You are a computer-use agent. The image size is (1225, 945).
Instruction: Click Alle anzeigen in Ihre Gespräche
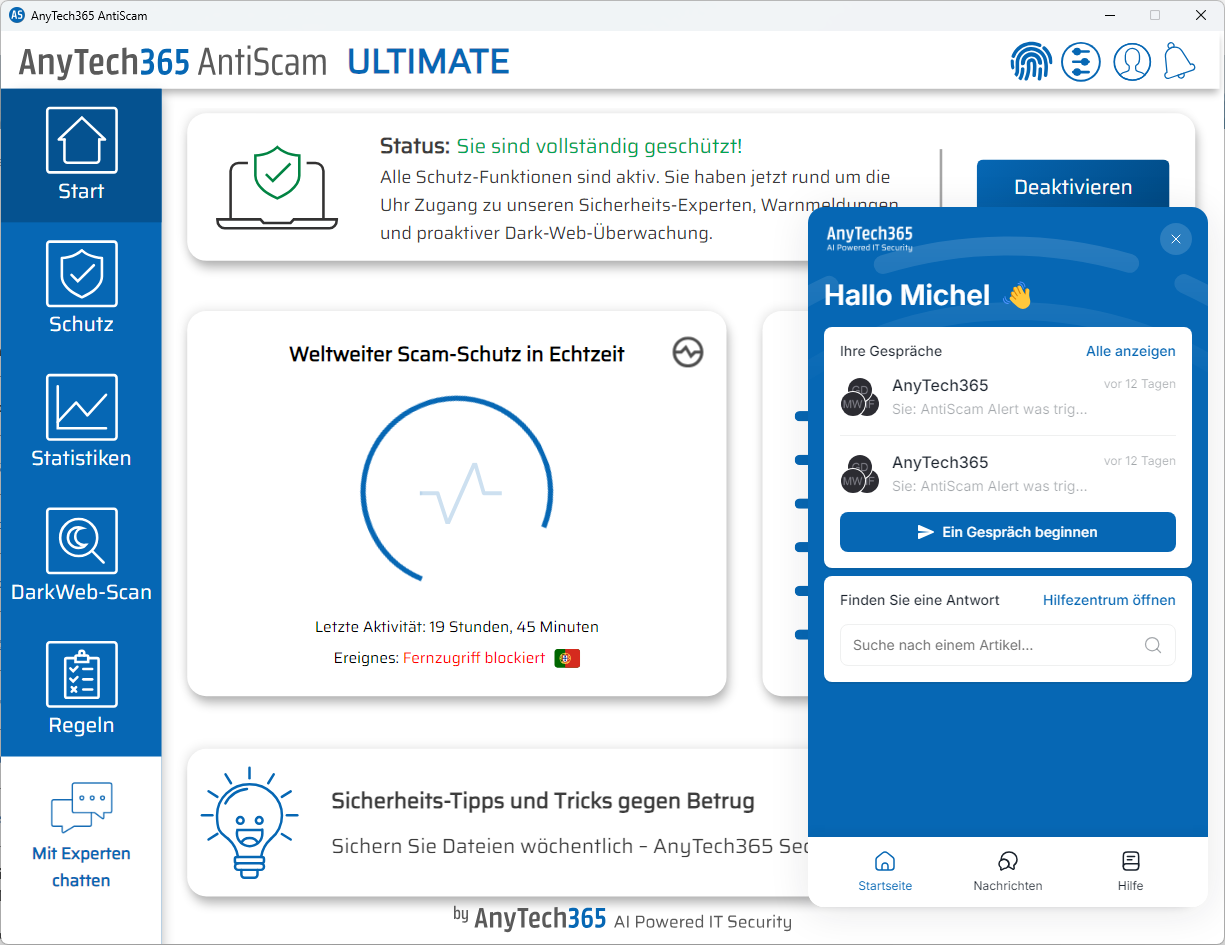(x=1131, y=351)
